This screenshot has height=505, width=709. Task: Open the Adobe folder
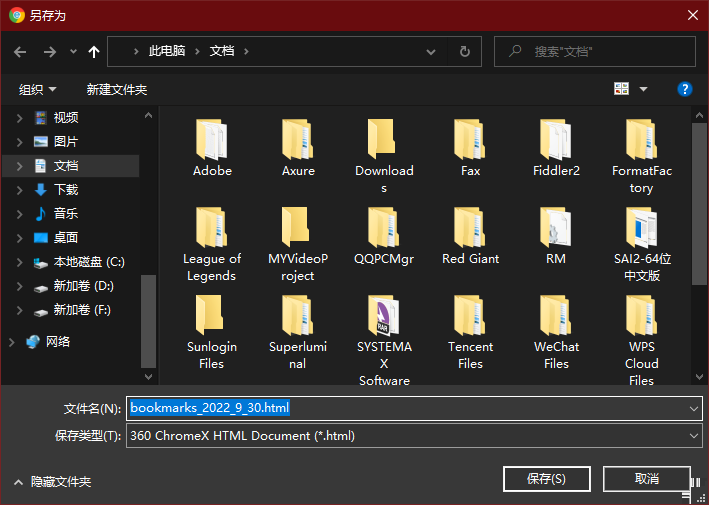(x=212, y=147)
